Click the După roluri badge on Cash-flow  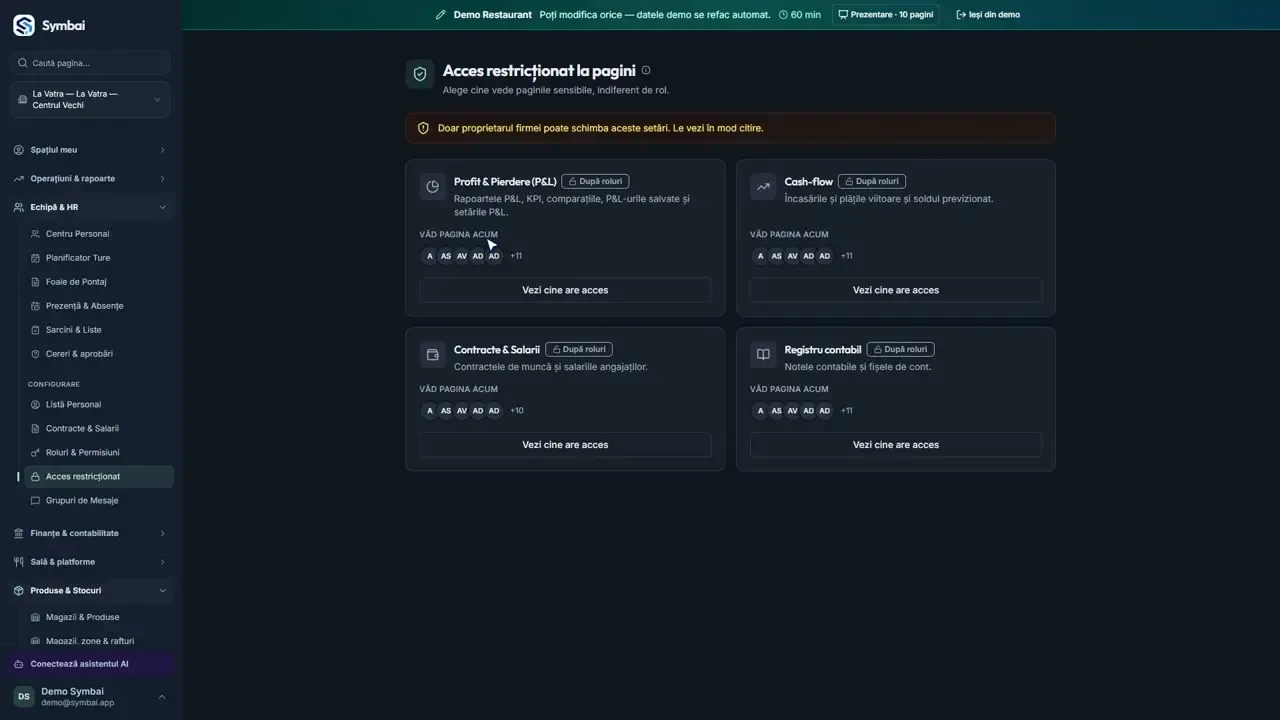[871, 182]
